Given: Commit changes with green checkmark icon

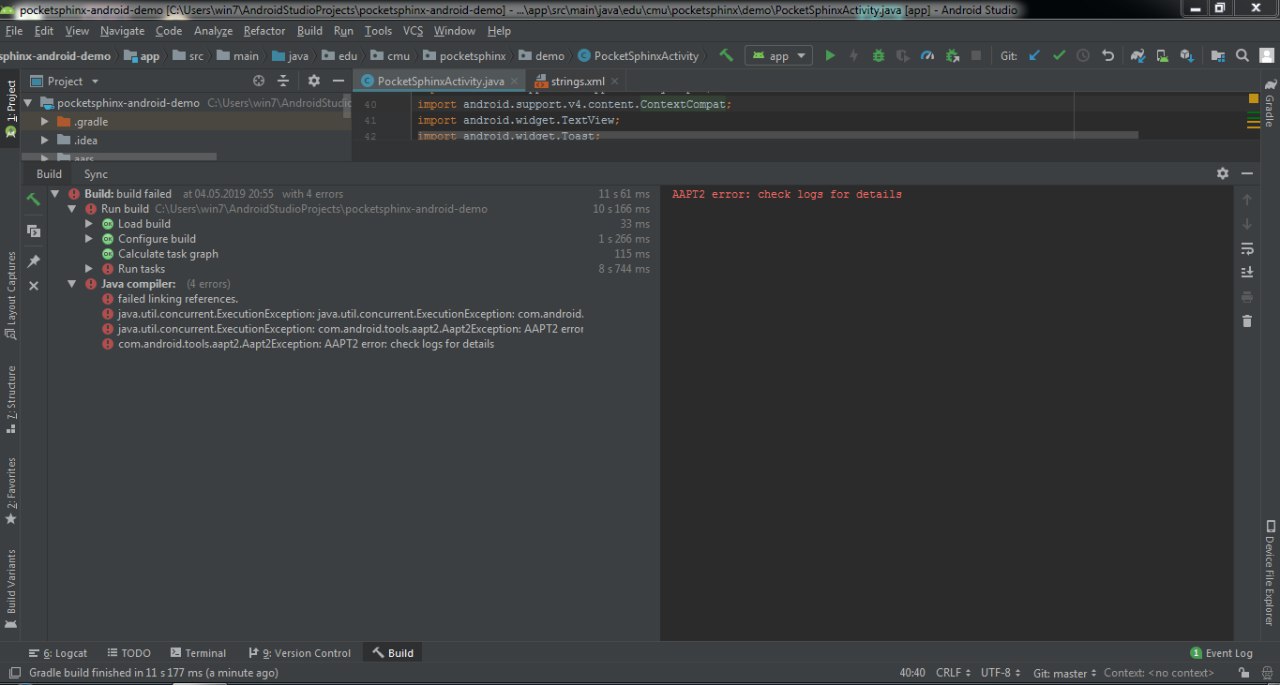Looking at the screenshot, I should [x=1059, y=56].
